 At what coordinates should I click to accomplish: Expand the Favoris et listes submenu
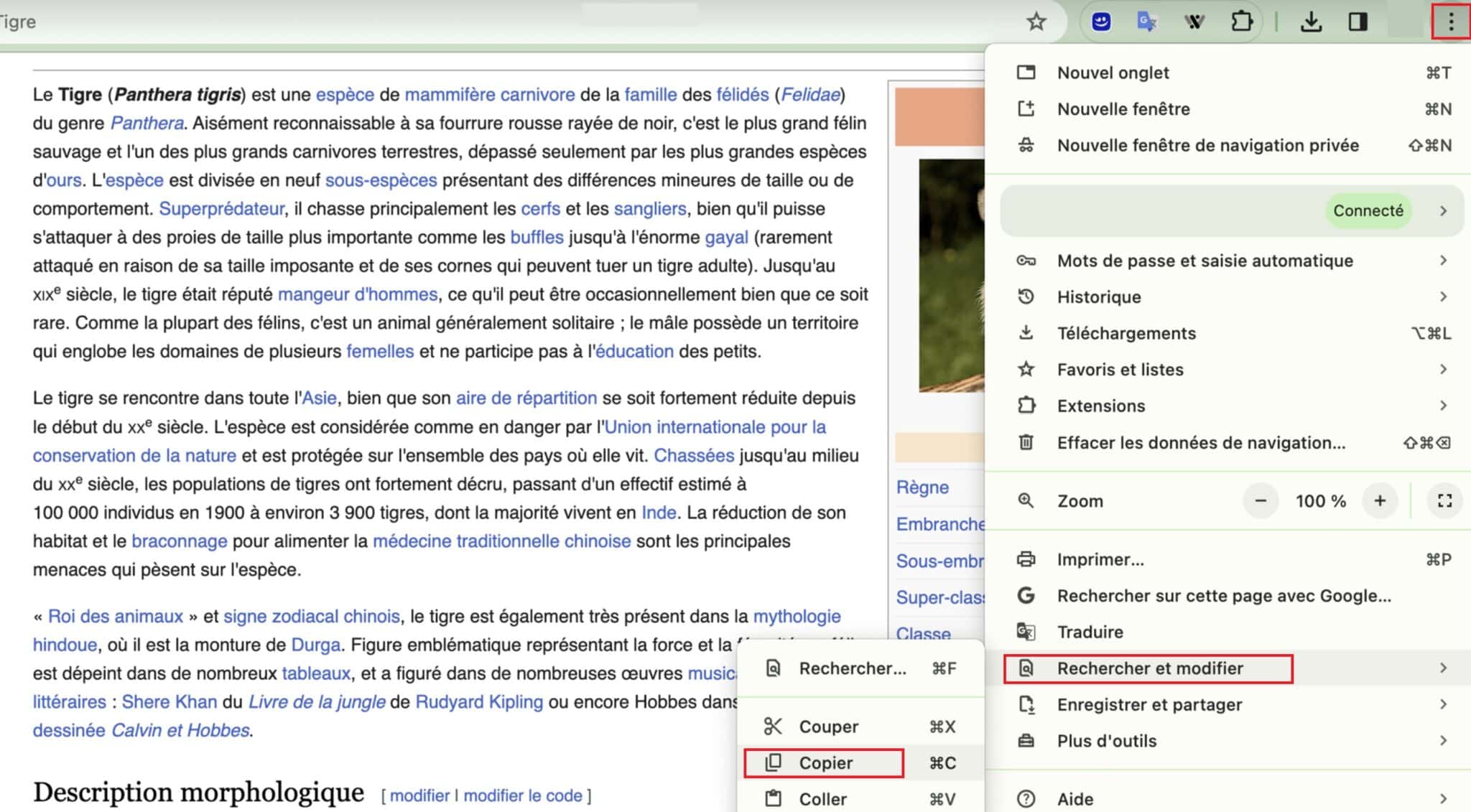1445,369
